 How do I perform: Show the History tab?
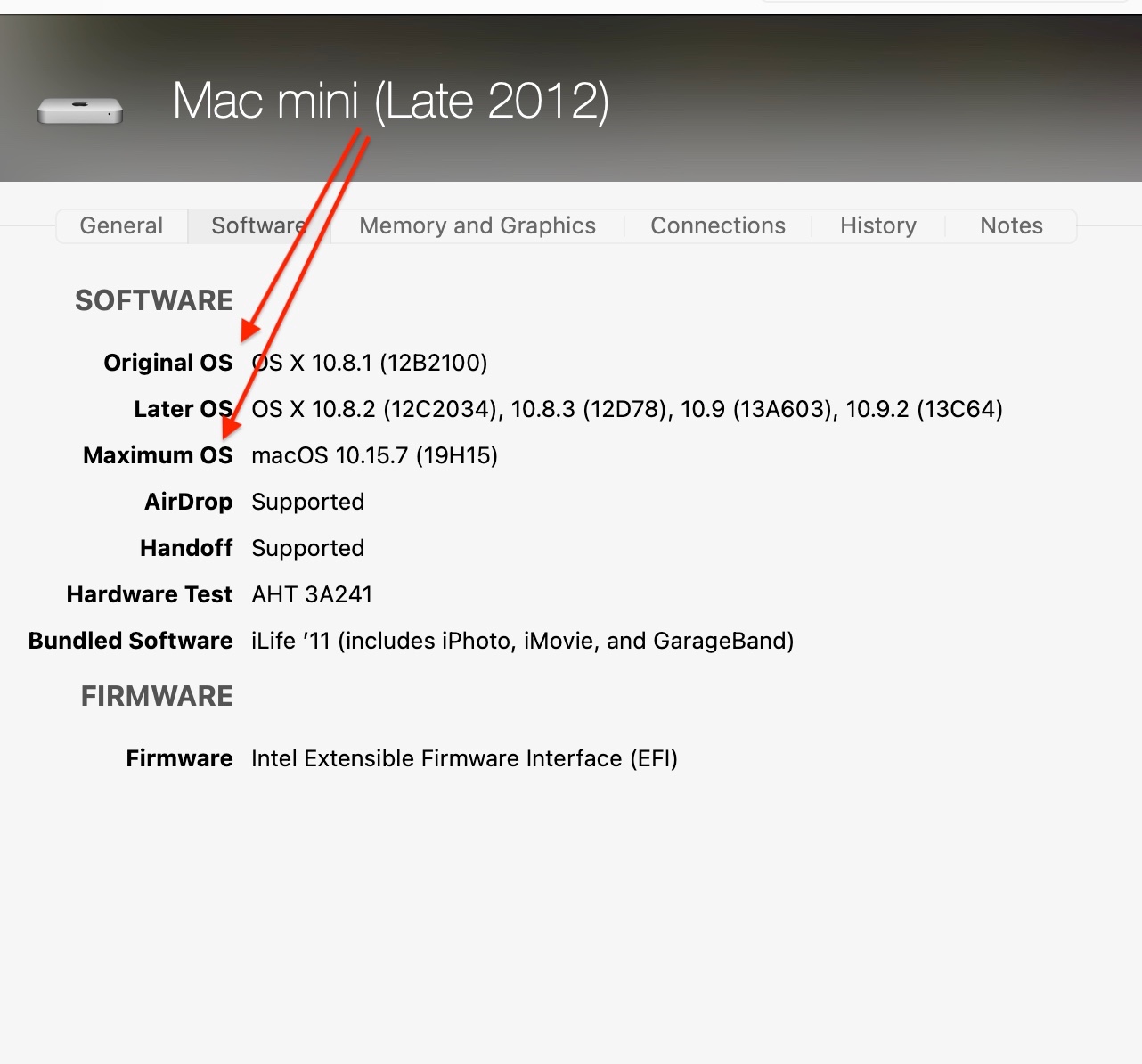pyautogui.click(x=878, y=226)
